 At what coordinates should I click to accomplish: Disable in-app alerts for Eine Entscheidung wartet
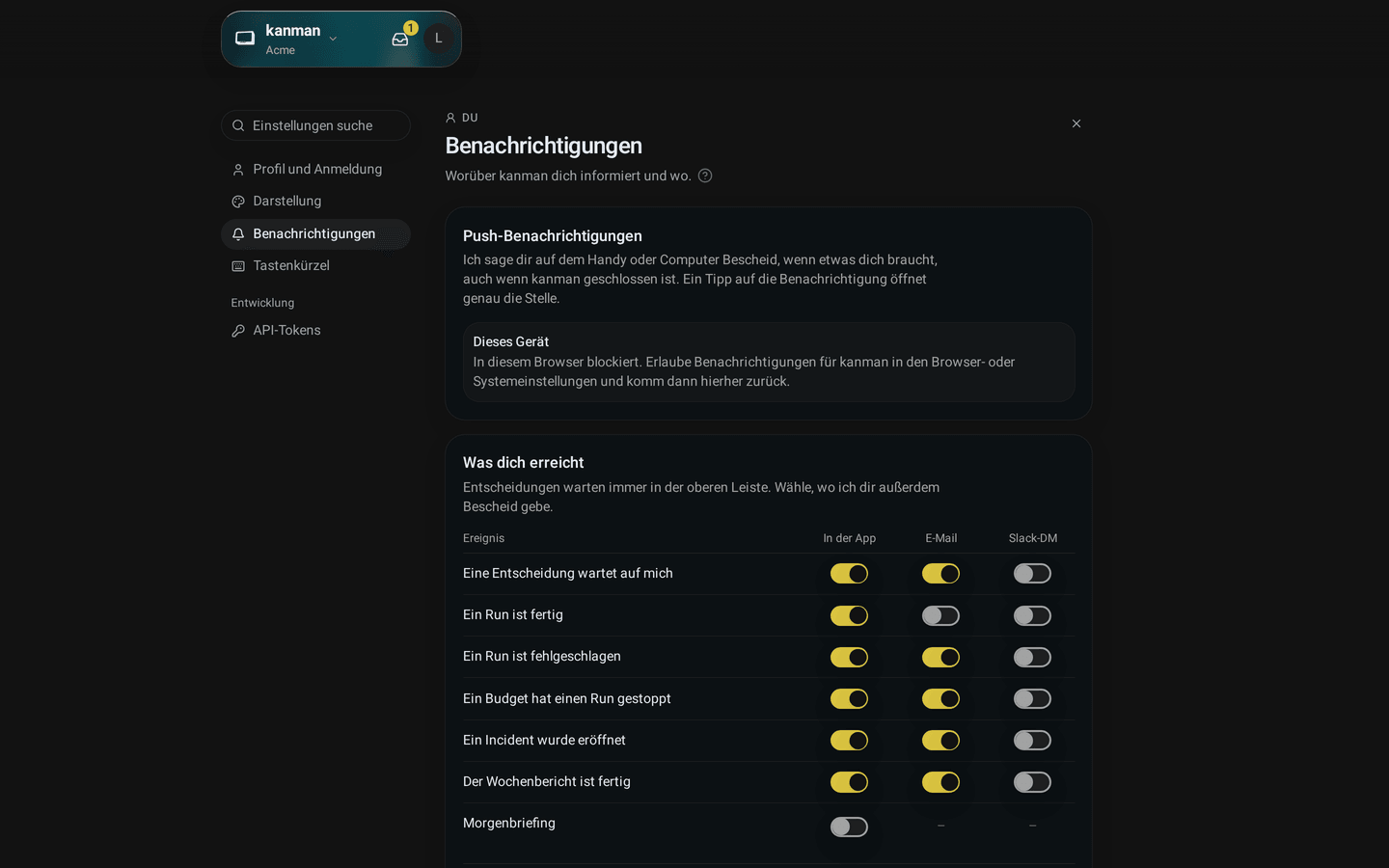[849, 574]
